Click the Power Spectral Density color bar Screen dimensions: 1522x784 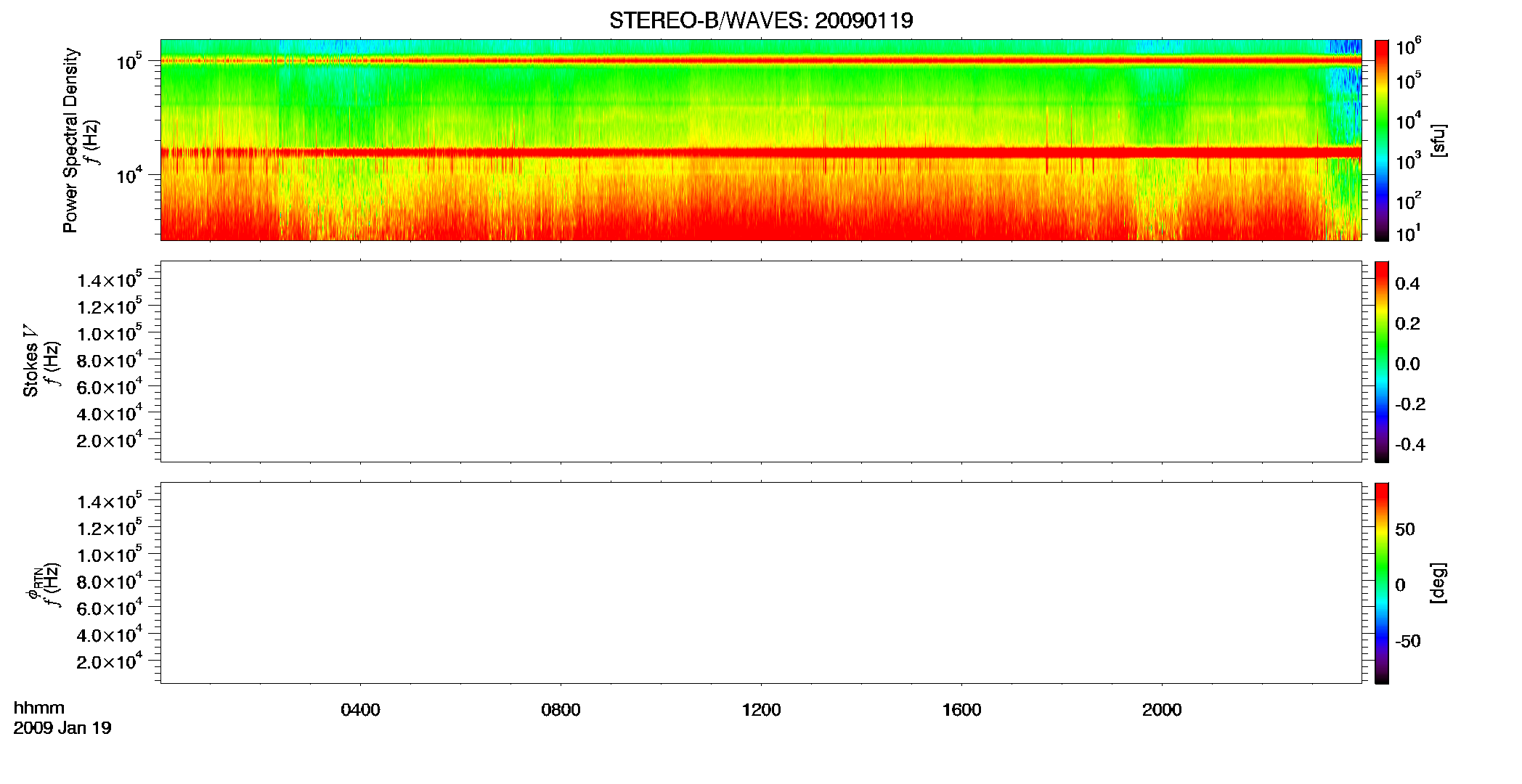pyautogui.click(x=1382, y=140)
